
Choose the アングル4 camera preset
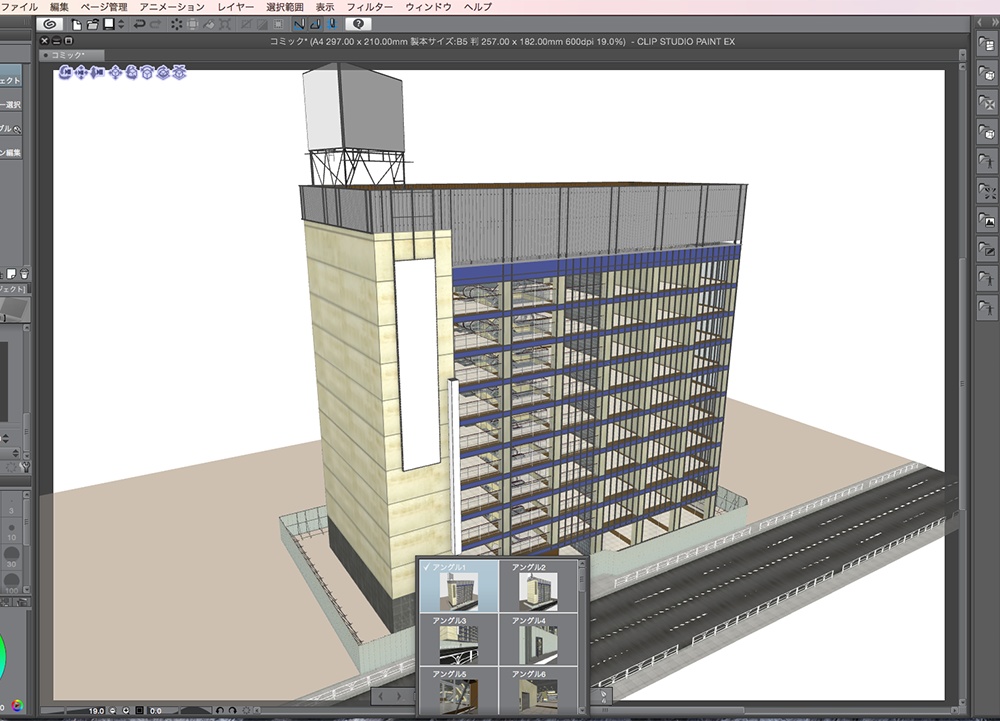538,639
